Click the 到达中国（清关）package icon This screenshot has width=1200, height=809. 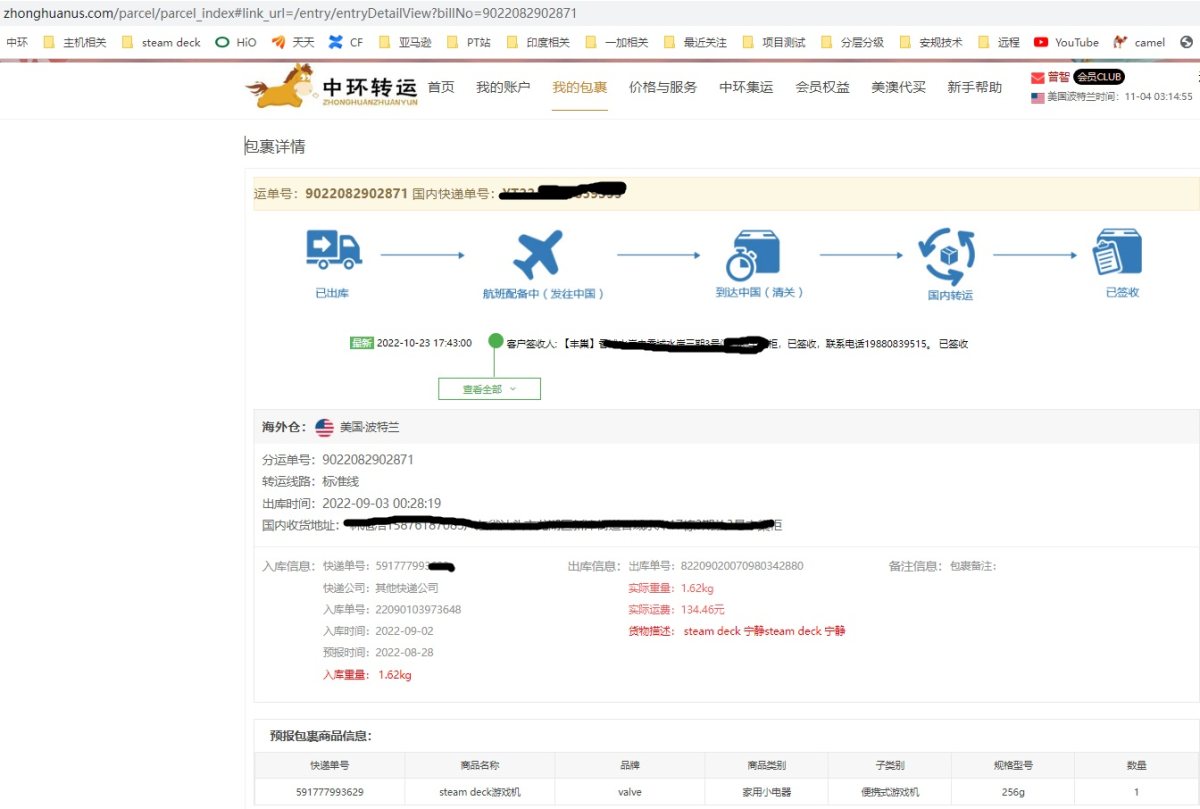755,252
